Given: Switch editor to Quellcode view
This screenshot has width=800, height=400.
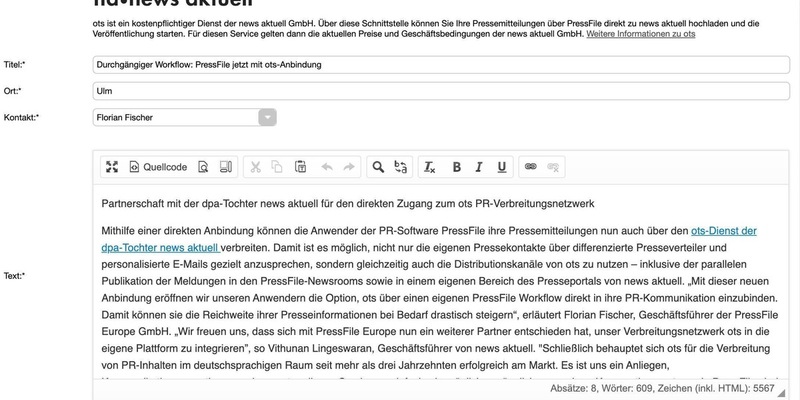Looking at the screenshot, I should coord(158,167).
